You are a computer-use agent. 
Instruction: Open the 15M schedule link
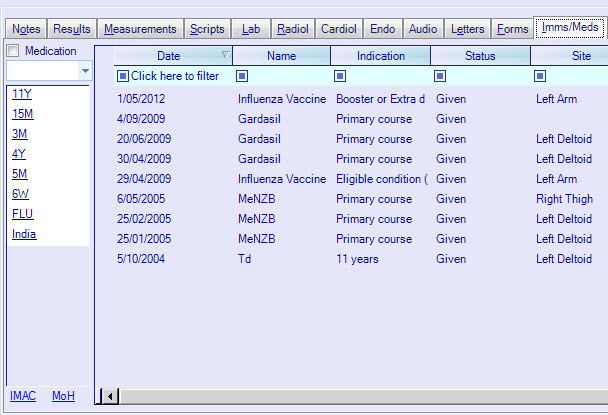(x=23, y=114)
